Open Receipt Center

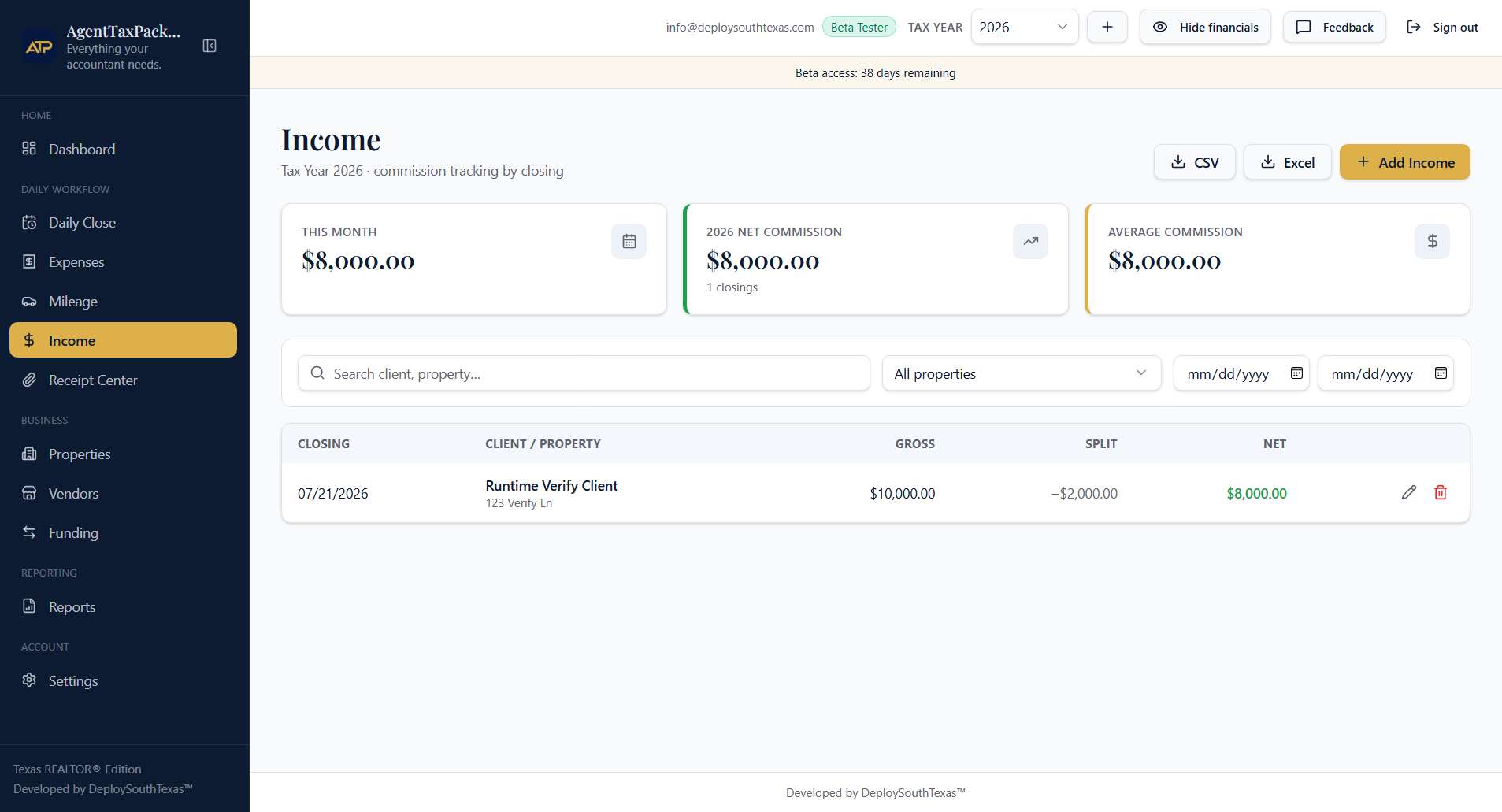point(123,380)
